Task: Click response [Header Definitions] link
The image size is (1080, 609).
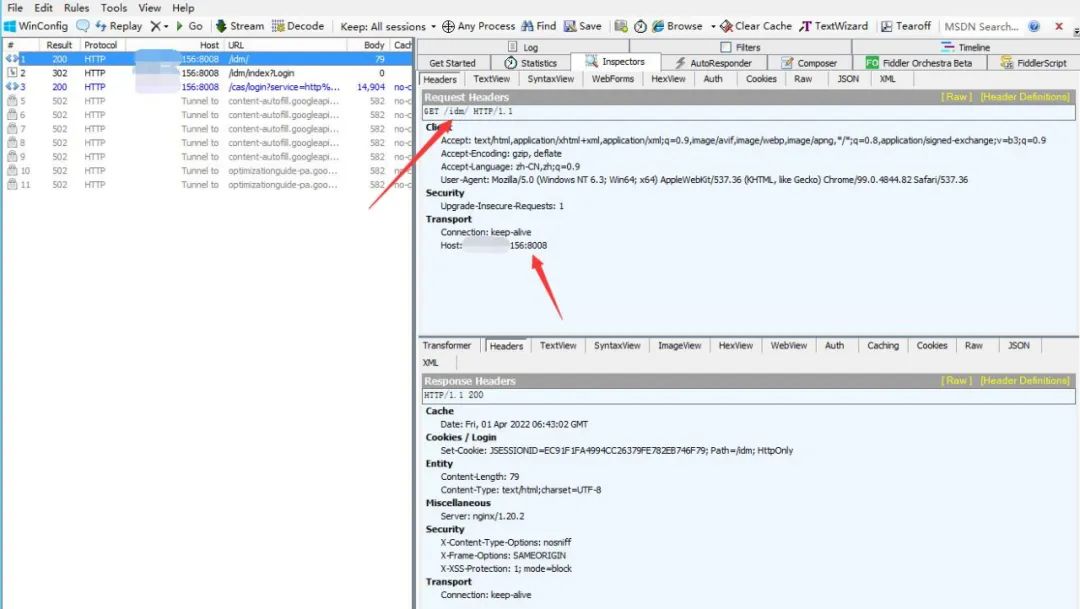Action: pyautogui.click(x=1025, y=381)
